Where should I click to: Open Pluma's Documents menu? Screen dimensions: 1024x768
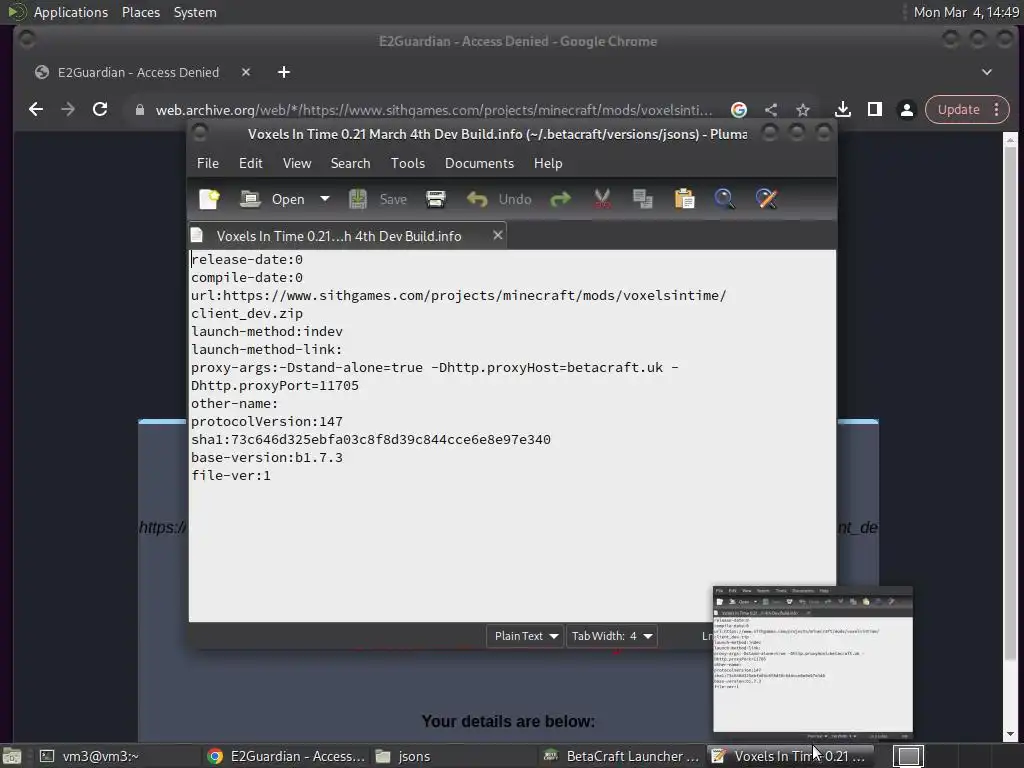pyautogui.click(x=479, y=163)
